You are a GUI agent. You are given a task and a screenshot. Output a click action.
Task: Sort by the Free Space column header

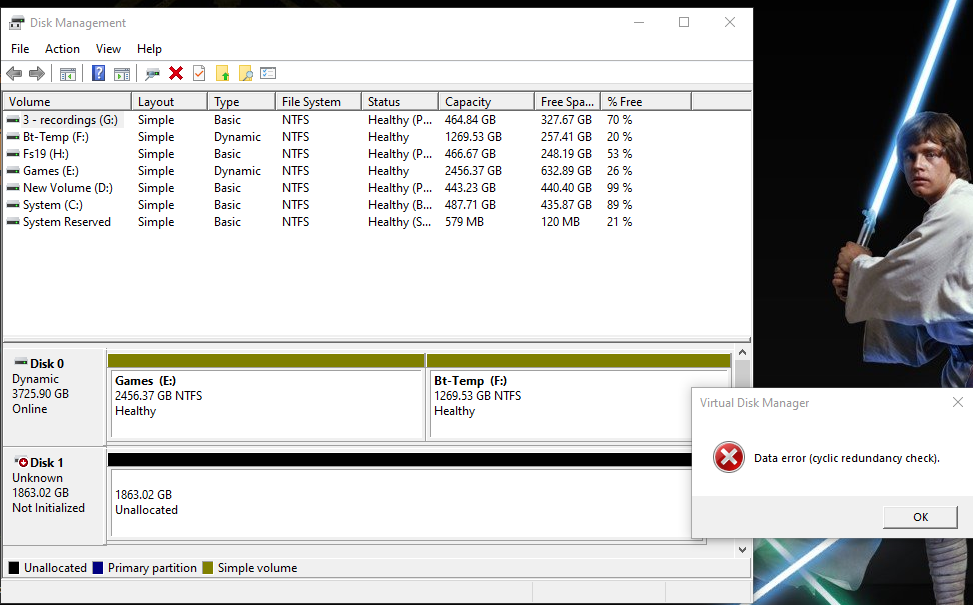coord(568,102)
